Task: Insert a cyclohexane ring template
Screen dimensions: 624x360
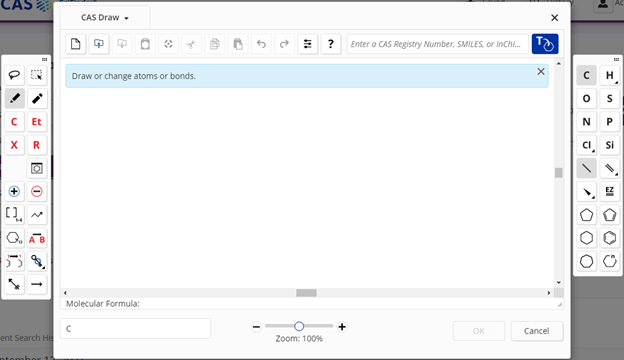Action: [x=586, y=238]
